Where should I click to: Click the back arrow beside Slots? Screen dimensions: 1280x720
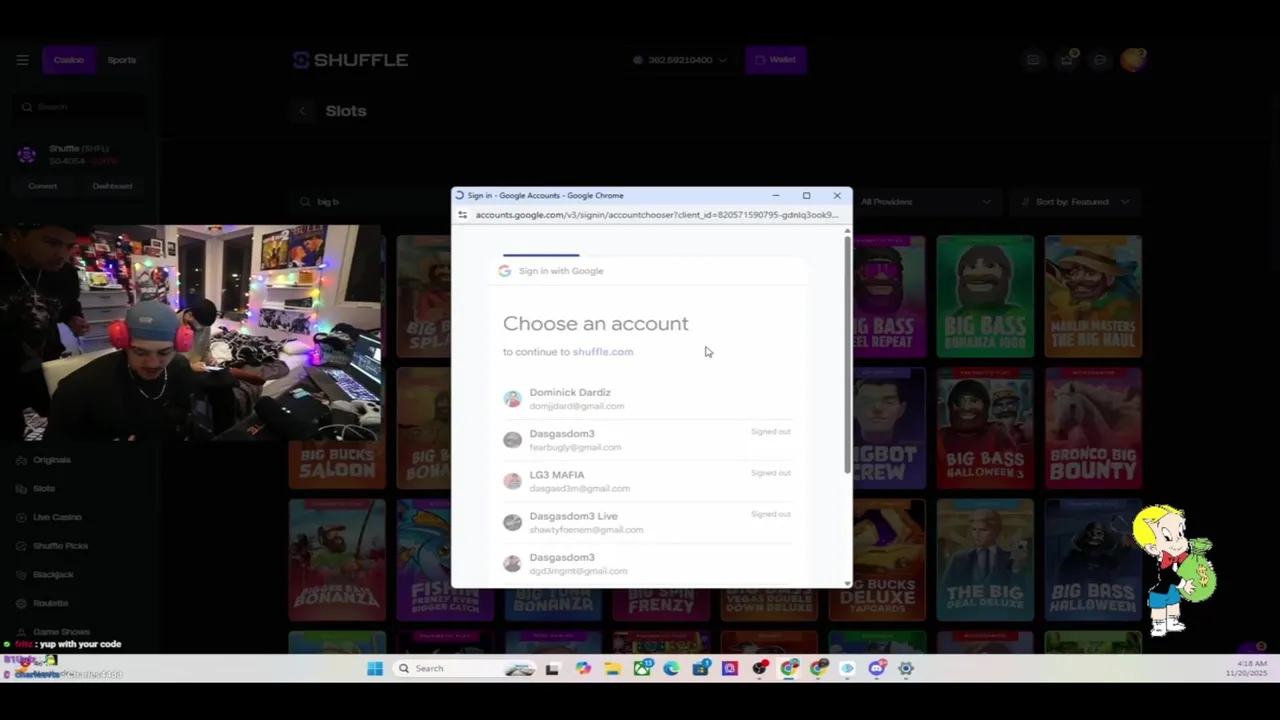[x=302, y=111]
